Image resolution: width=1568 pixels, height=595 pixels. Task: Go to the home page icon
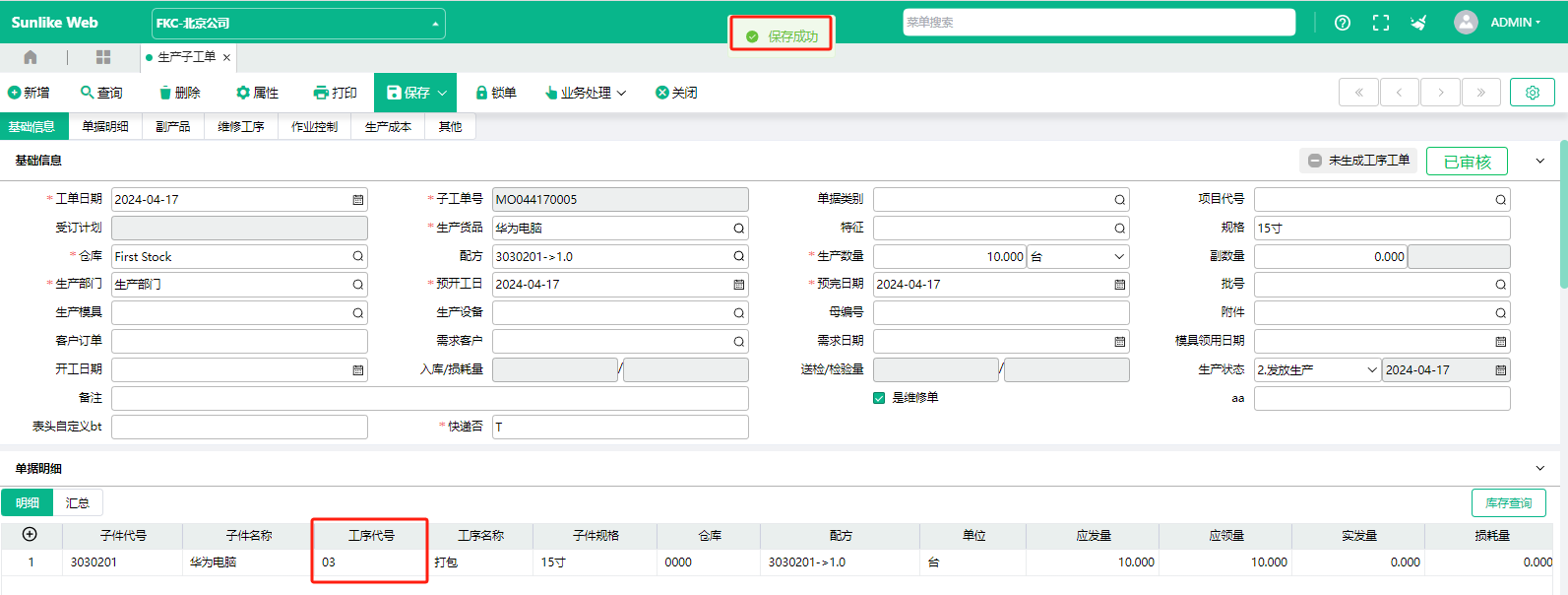point(31,57)
